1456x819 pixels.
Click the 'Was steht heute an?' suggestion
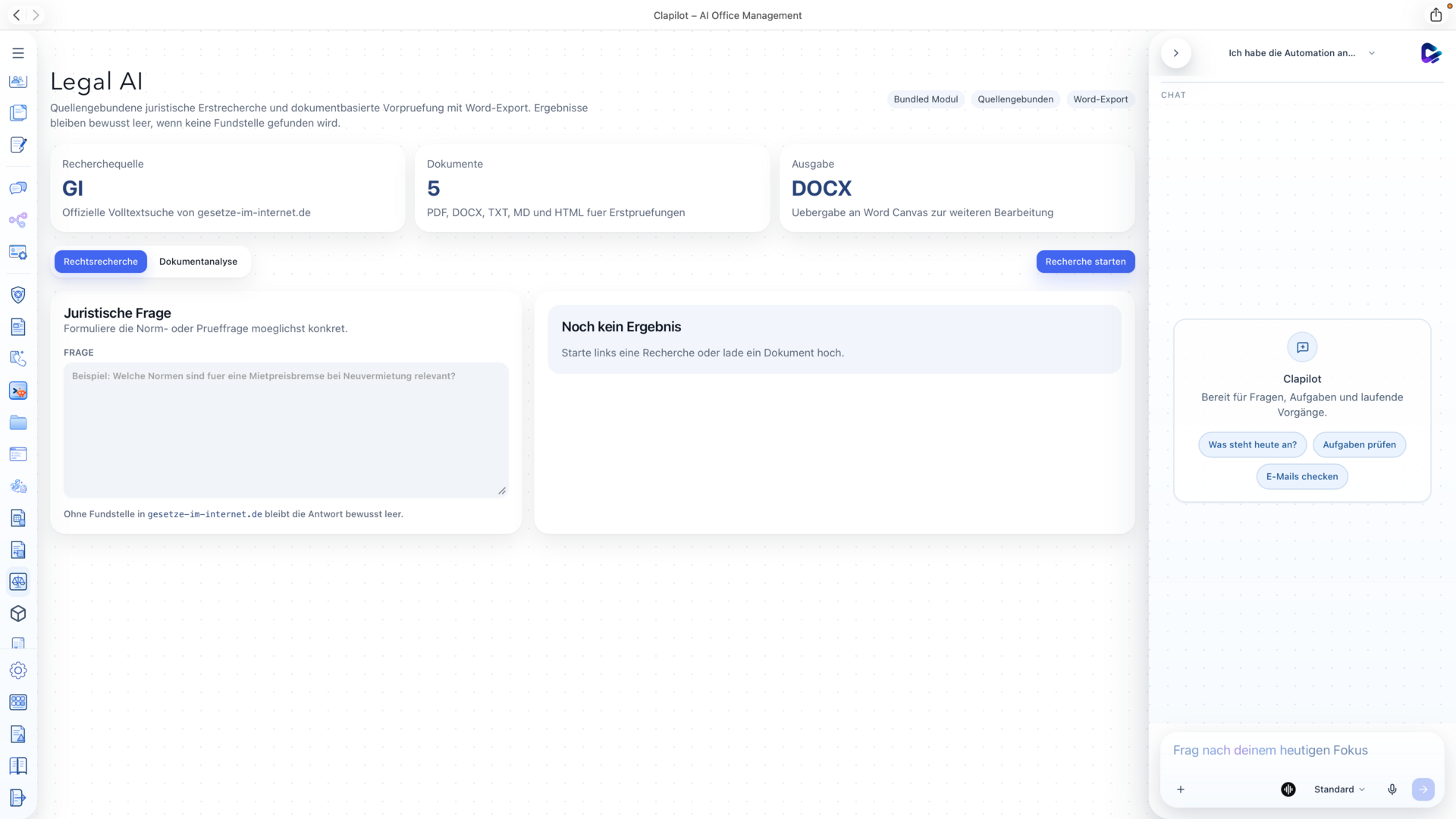1252,445
